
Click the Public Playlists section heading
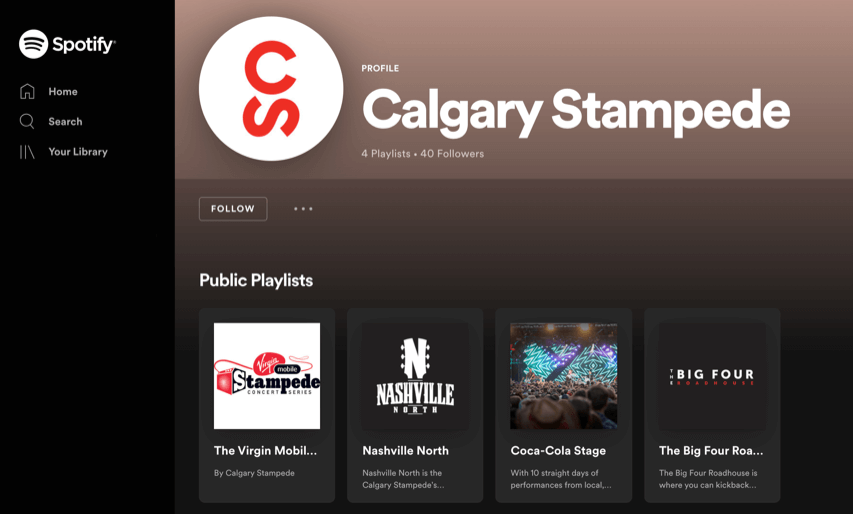(256, 281)
